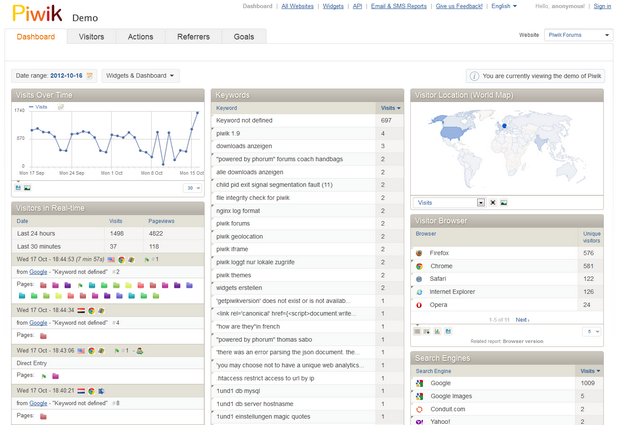Click the 'piwik 1.9' keyword row
618x425 pixels.
(x=307, y=133)
